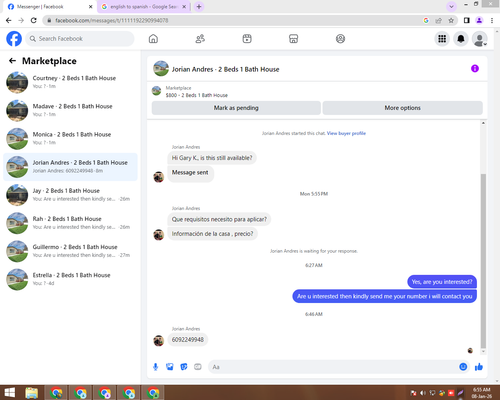Open the tab search dropdown chevron

click(x=451, y=6)
